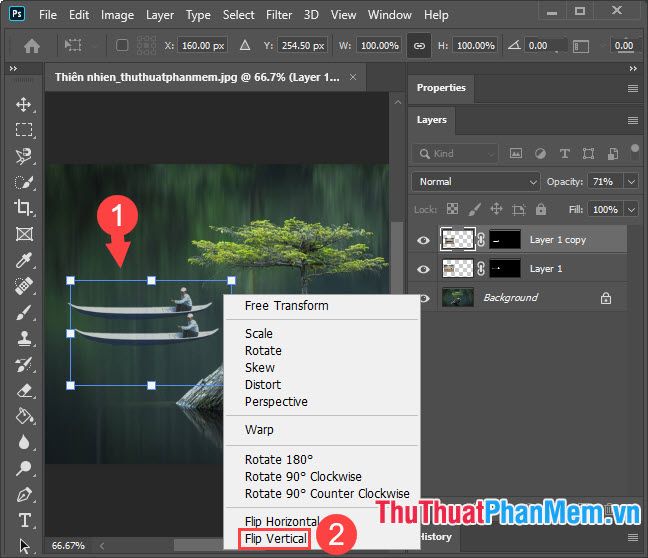648x558 pixels.
Task: Toggle reference point checkbox
Action: [x=122, y=45]
